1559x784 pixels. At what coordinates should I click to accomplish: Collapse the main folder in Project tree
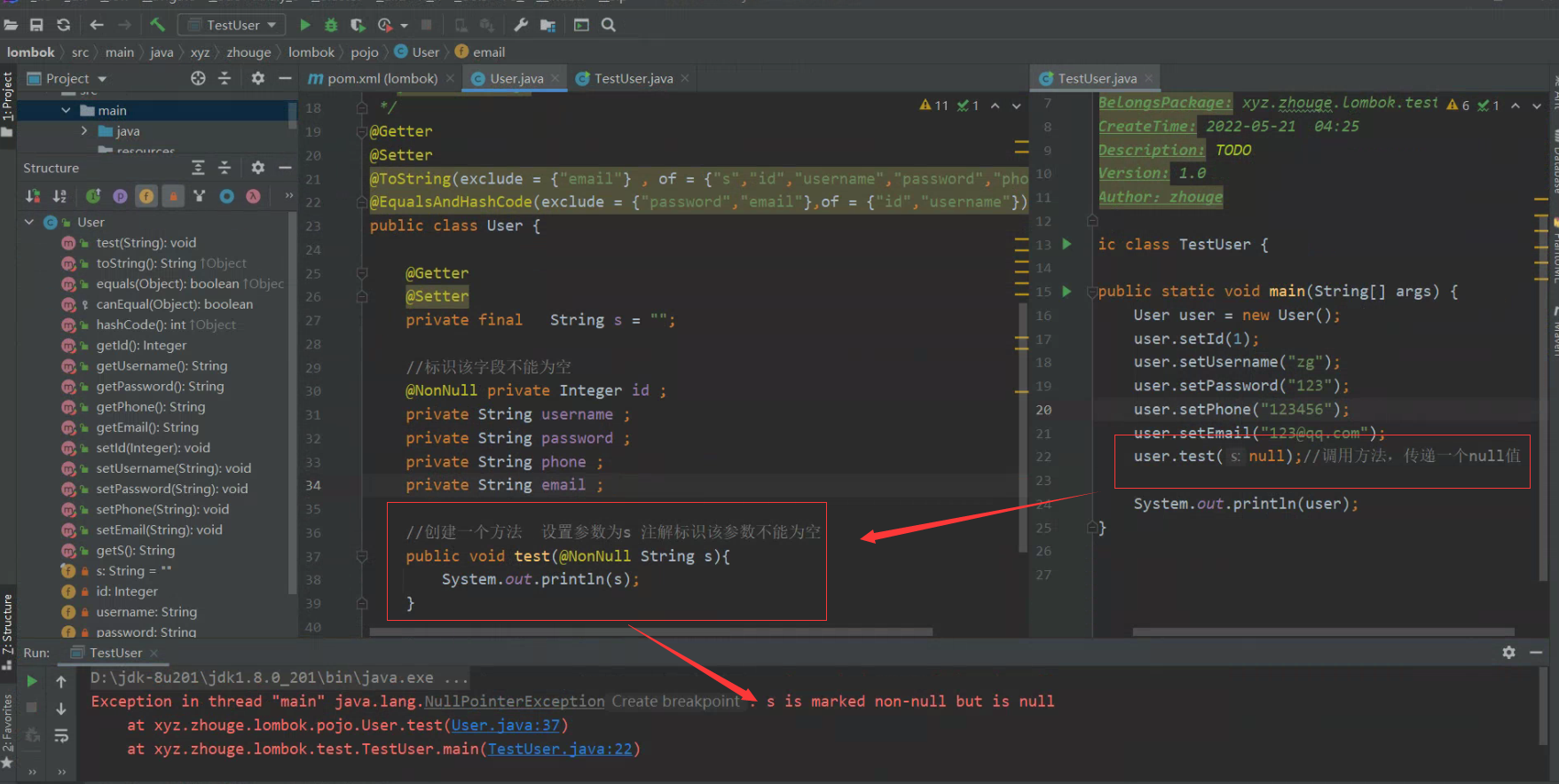pyautogui.click(x=66, y=110)
